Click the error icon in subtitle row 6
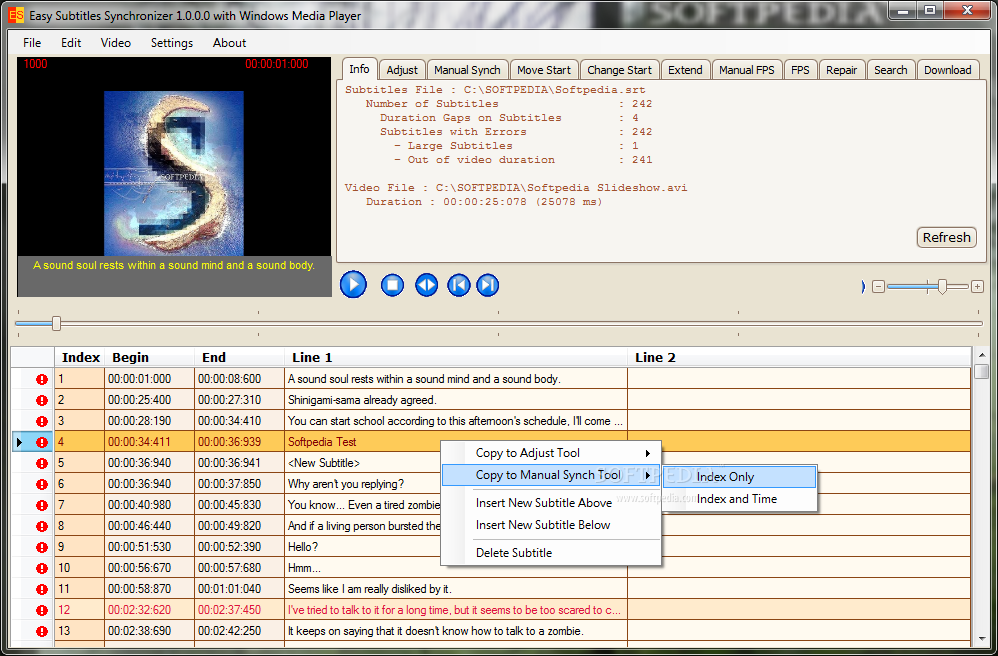The image size is (998, 656). point(42,484)
